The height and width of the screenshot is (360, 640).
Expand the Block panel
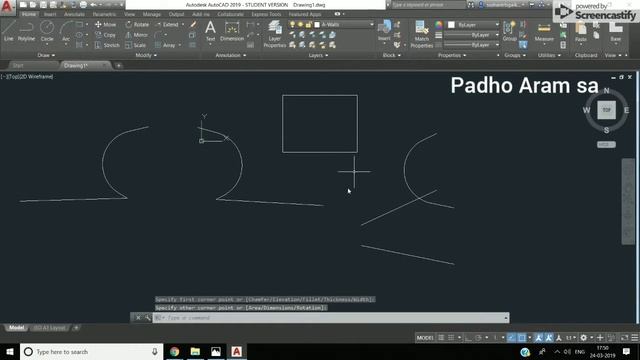click(391, 55)
